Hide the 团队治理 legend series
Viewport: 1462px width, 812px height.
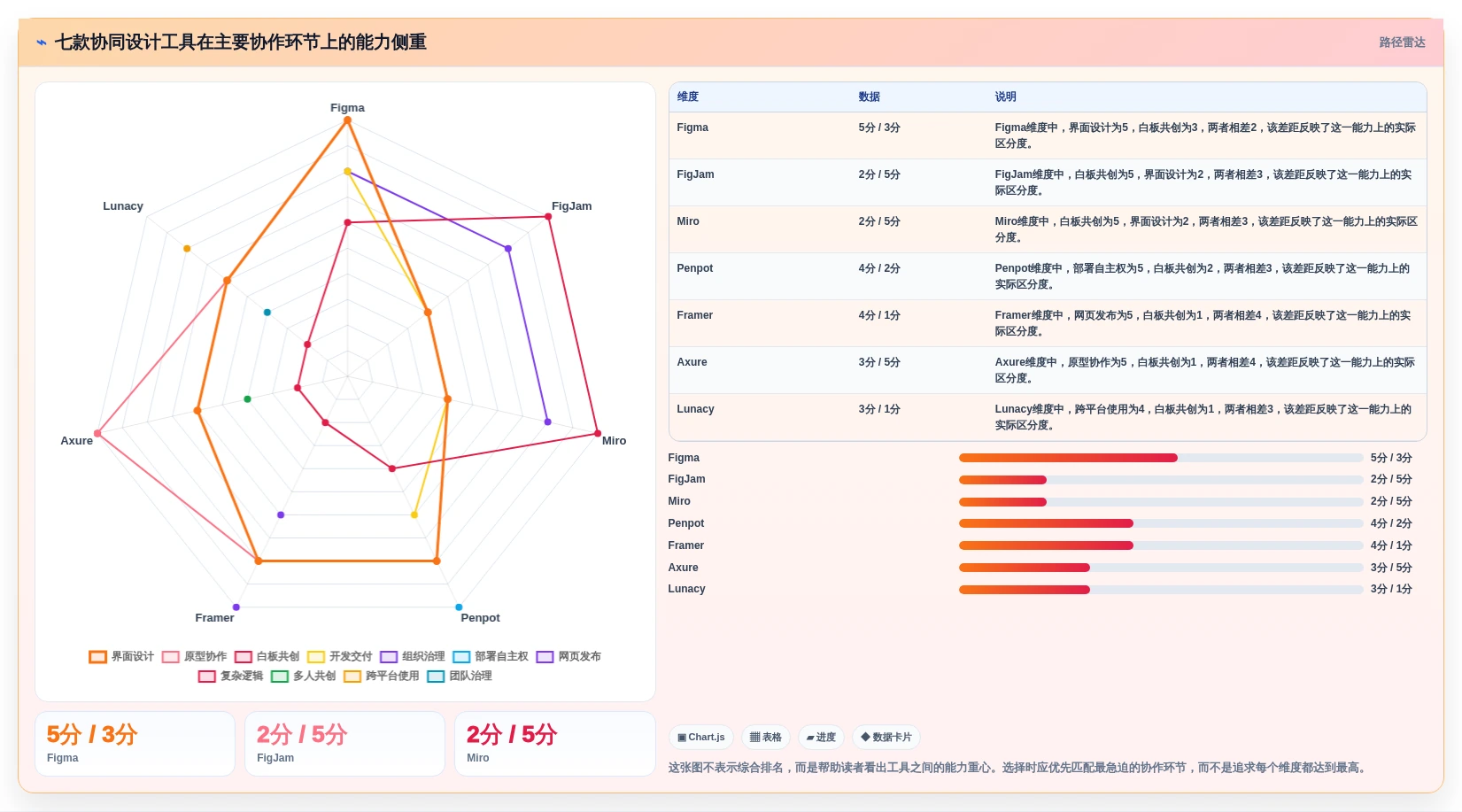(460, 676)
